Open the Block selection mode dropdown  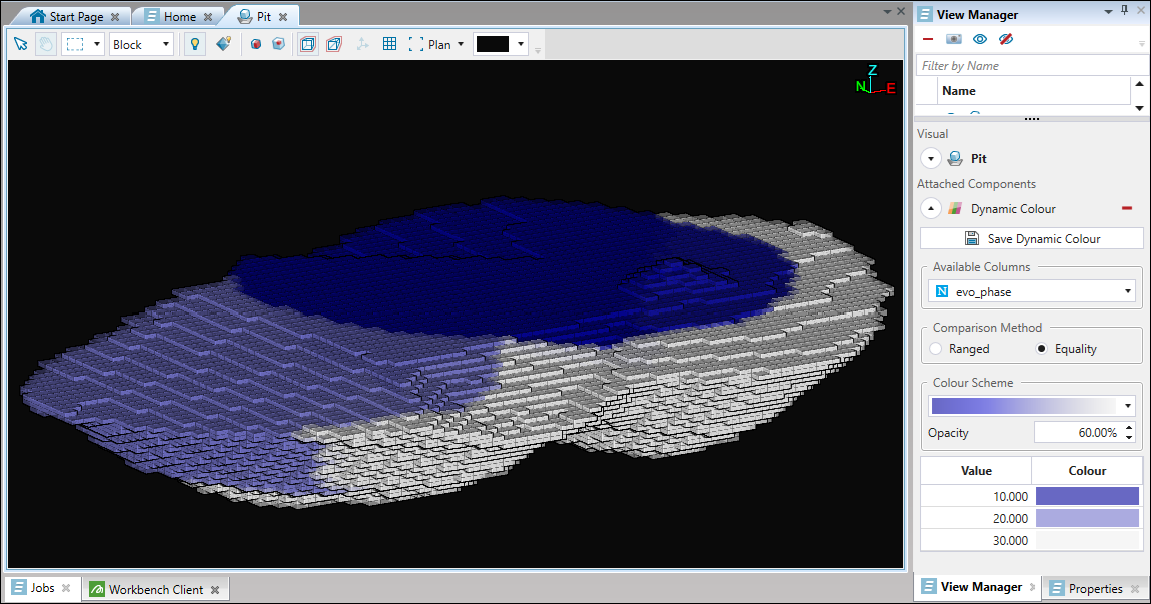(x=141, y=45)
